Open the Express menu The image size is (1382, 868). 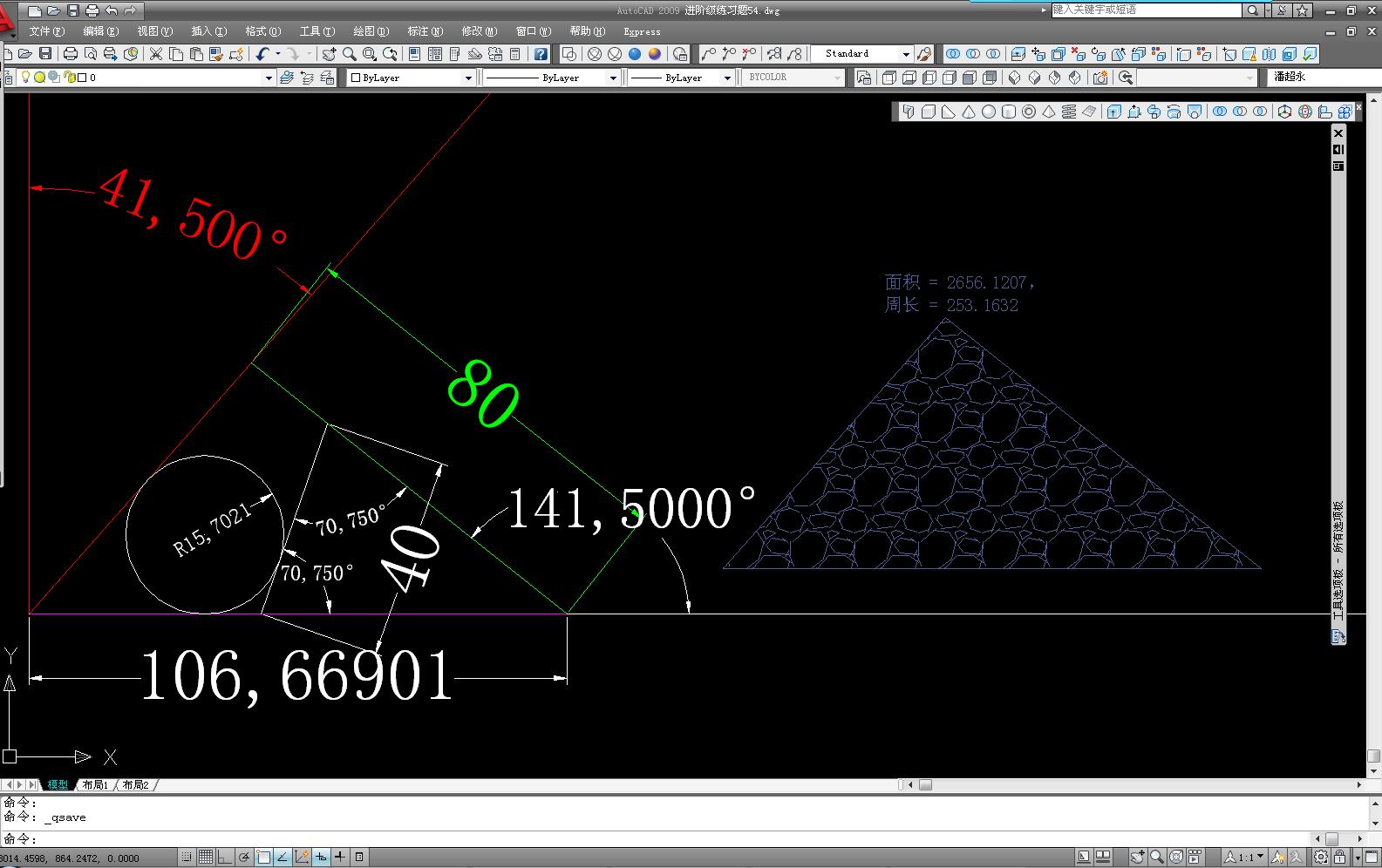tap(643, 32)
